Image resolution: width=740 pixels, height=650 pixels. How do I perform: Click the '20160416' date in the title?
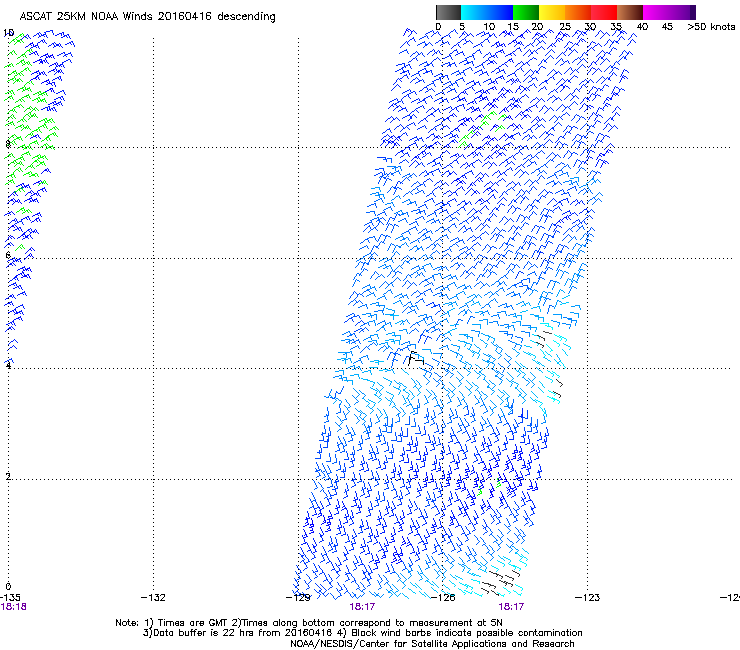185,16
